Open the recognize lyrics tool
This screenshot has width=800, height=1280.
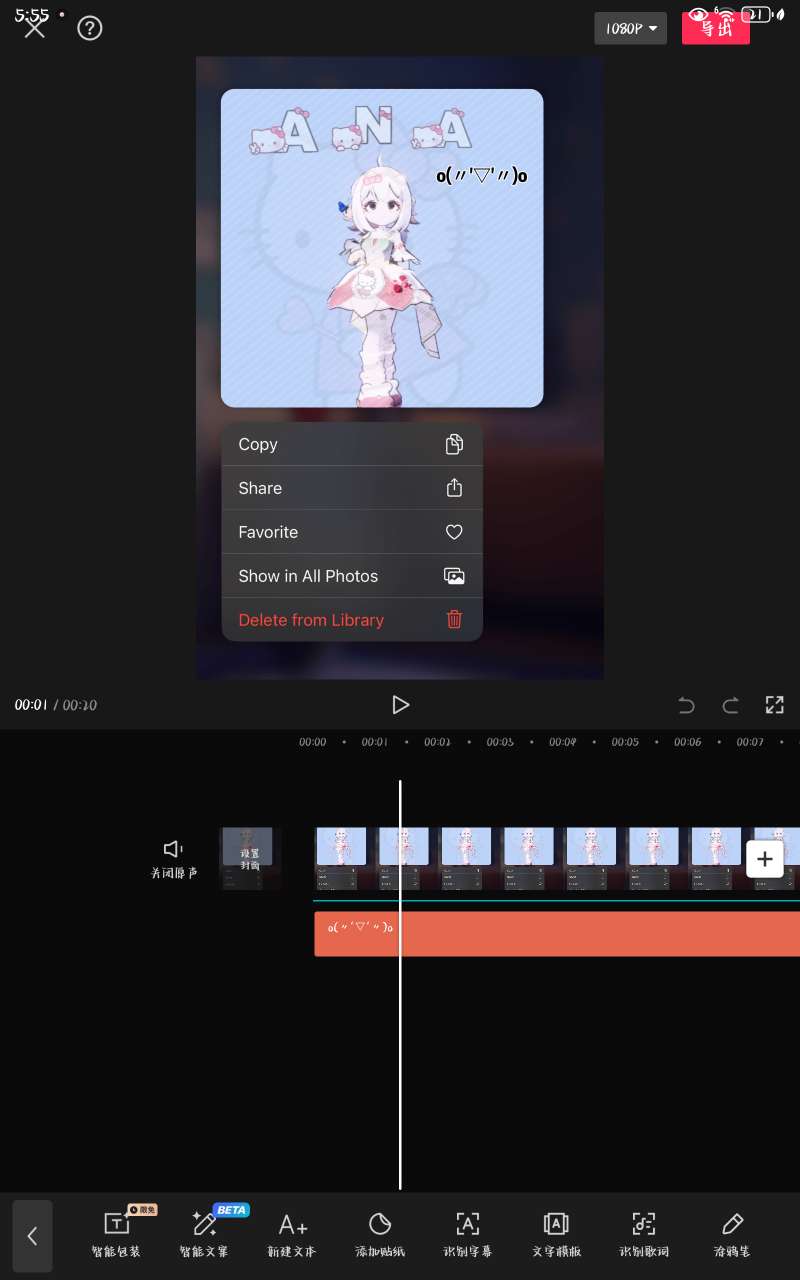pos(644,1234)
